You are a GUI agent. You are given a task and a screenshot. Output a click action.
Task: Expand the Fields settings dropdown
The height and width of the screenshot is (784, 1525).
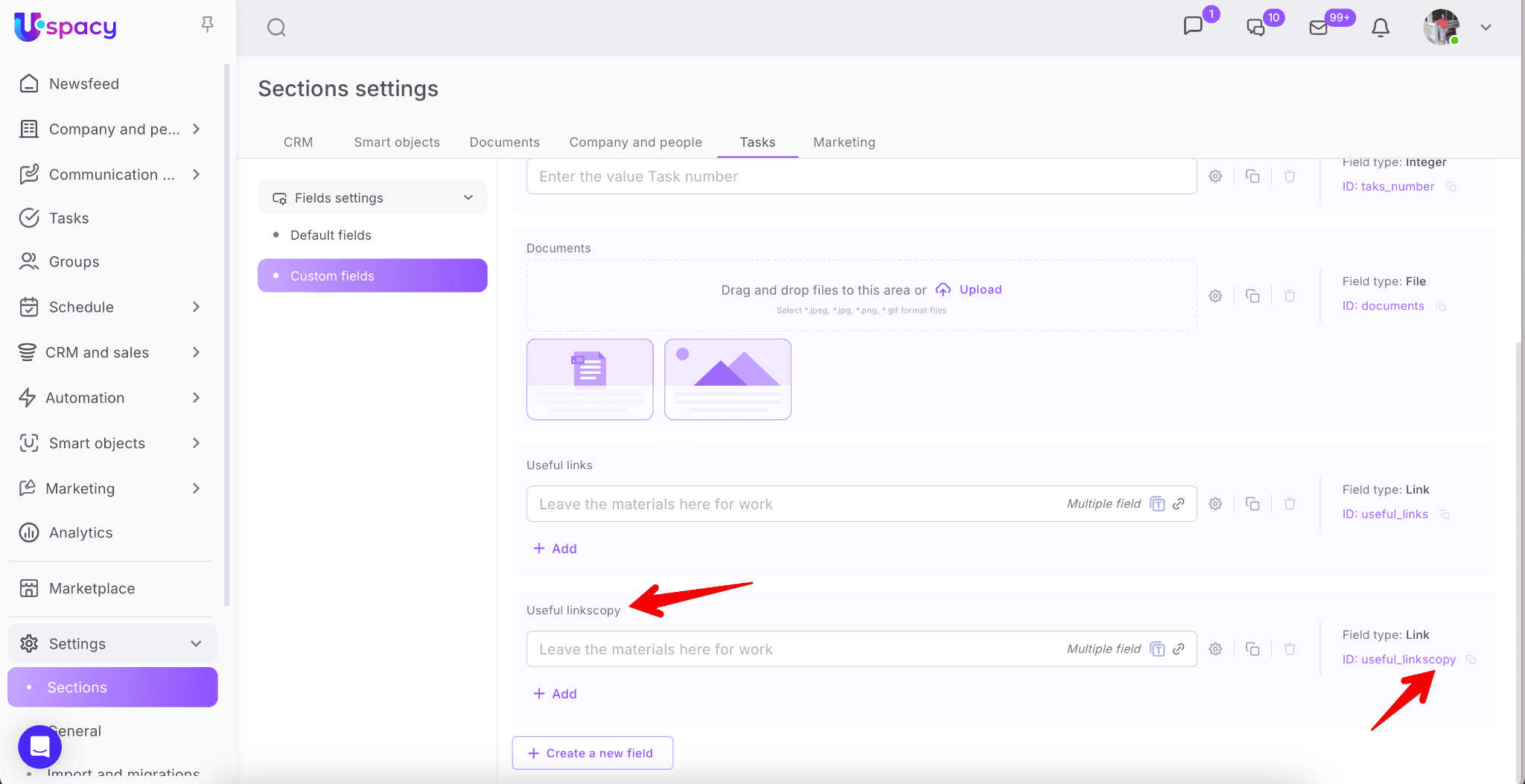pos(468,198)
